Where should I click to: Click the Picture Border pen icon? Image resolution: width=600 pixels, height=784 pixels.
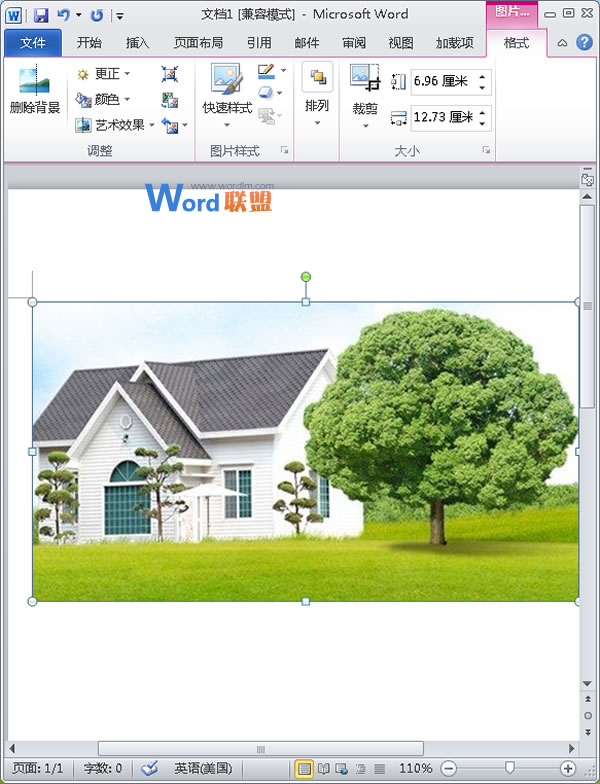266,71
